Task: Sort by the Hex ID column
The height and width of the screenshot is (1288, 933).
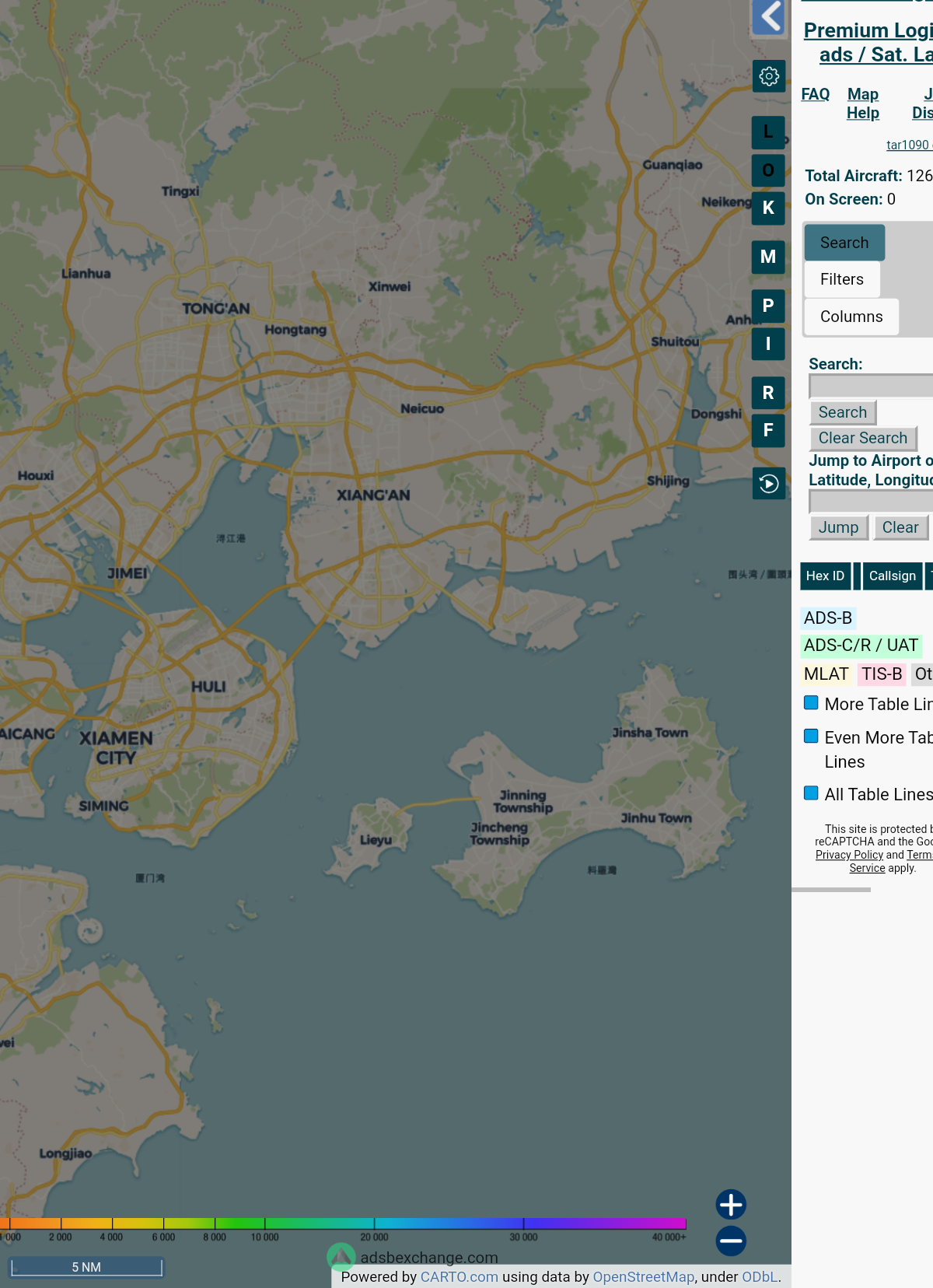Action: click(x=825, y=576)
